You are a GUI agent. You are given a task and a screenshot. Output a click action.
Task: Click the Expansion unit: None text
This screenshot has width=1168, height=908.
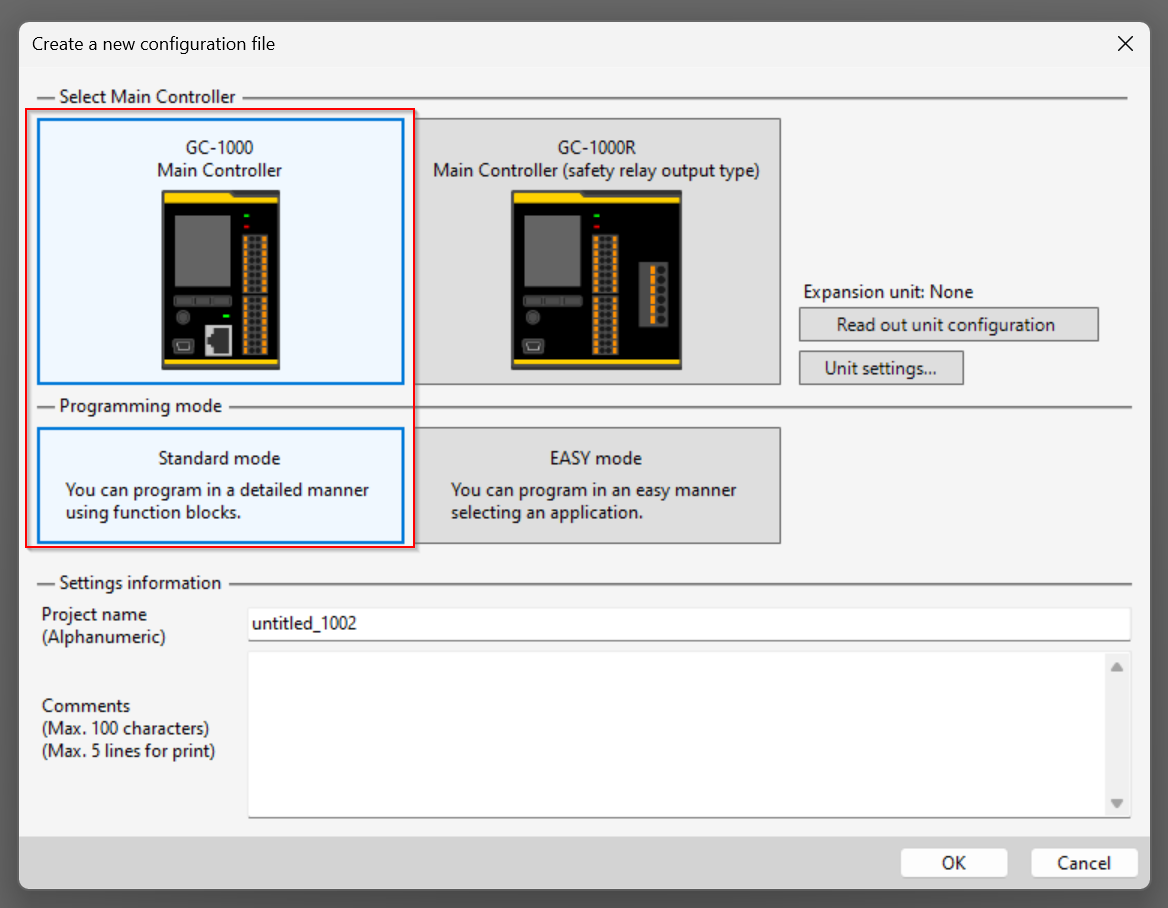coord(888,292)
